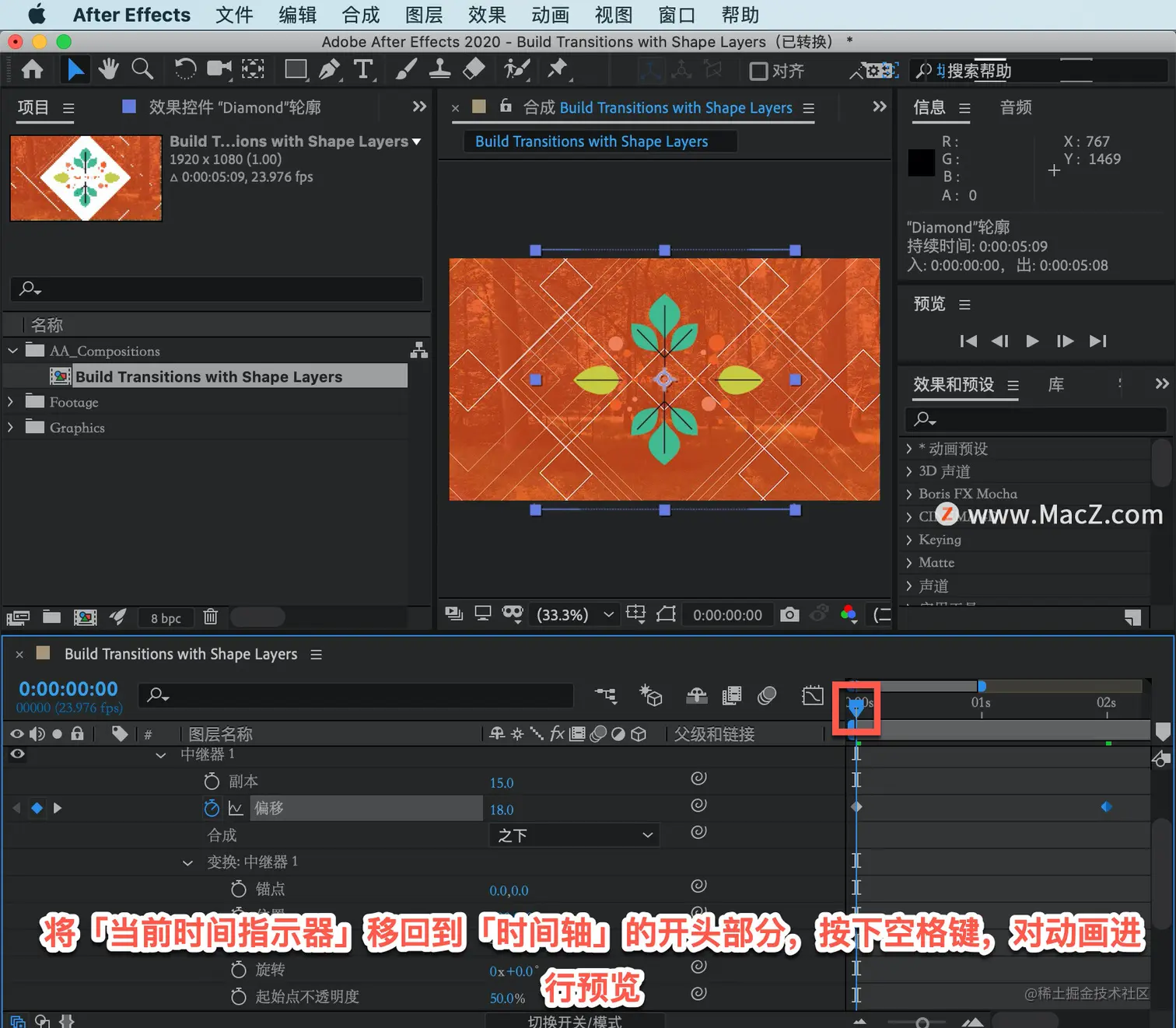Click the timeline zoom slider handle

coord(922,1023)
